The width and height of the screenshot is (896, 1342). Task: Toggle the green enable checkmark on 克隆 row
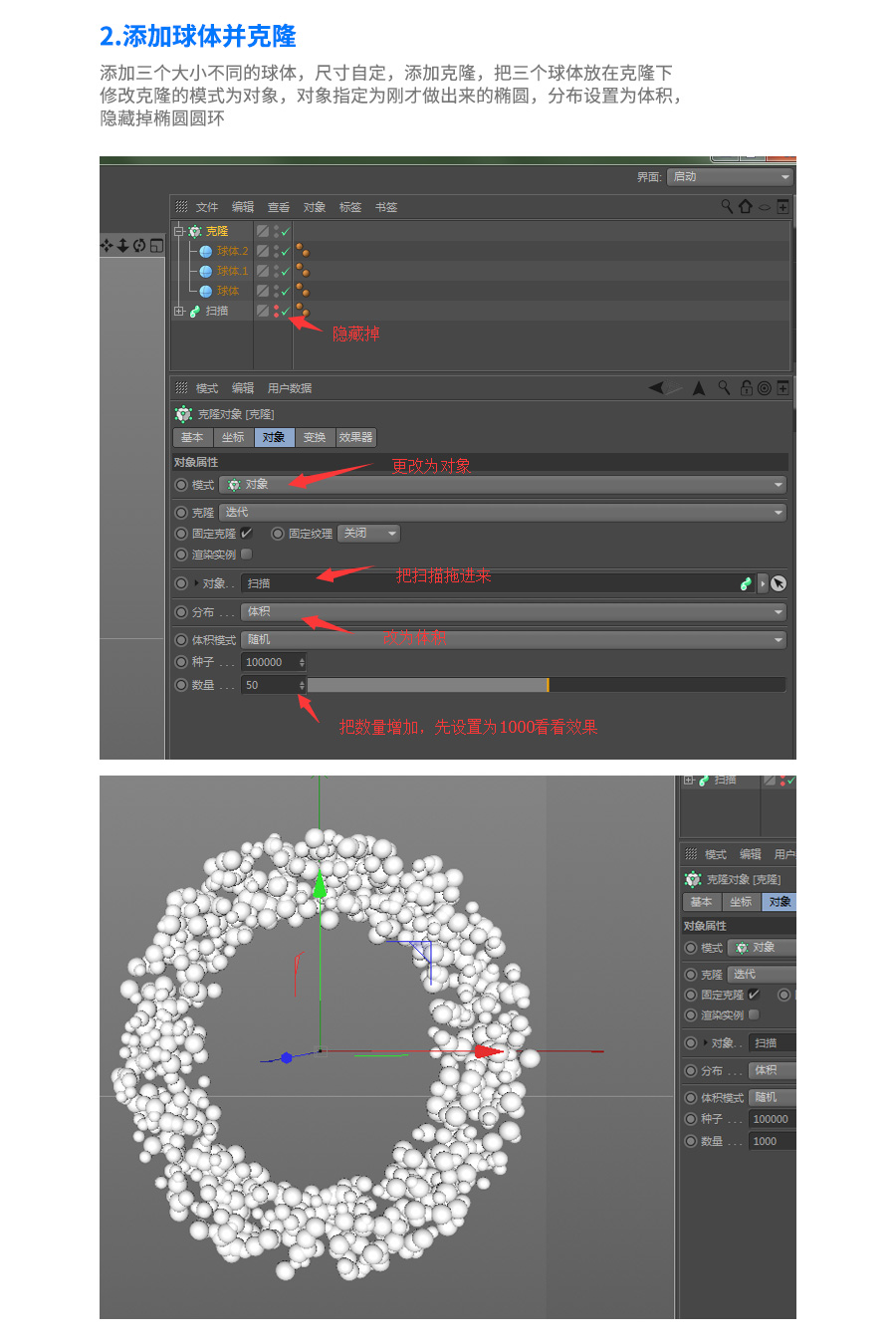286,231
